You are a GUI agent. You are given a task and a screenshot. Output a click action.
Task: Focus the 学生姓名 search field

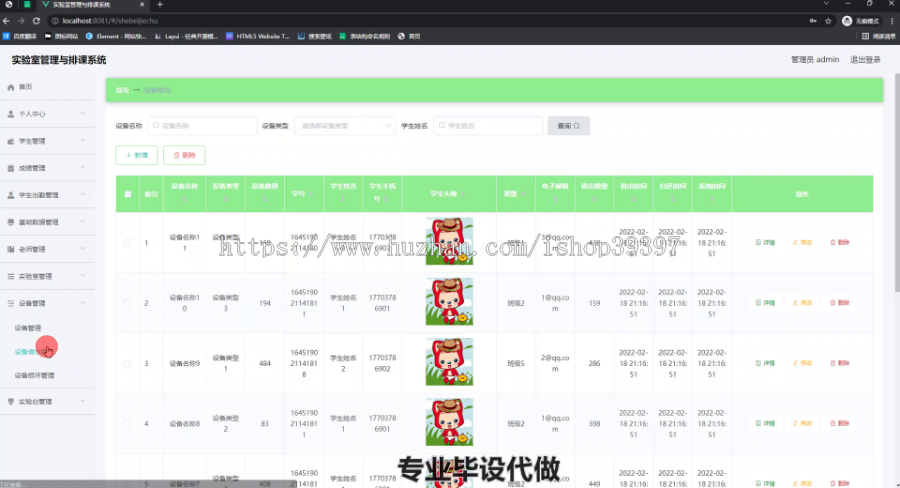pos(488,126)
